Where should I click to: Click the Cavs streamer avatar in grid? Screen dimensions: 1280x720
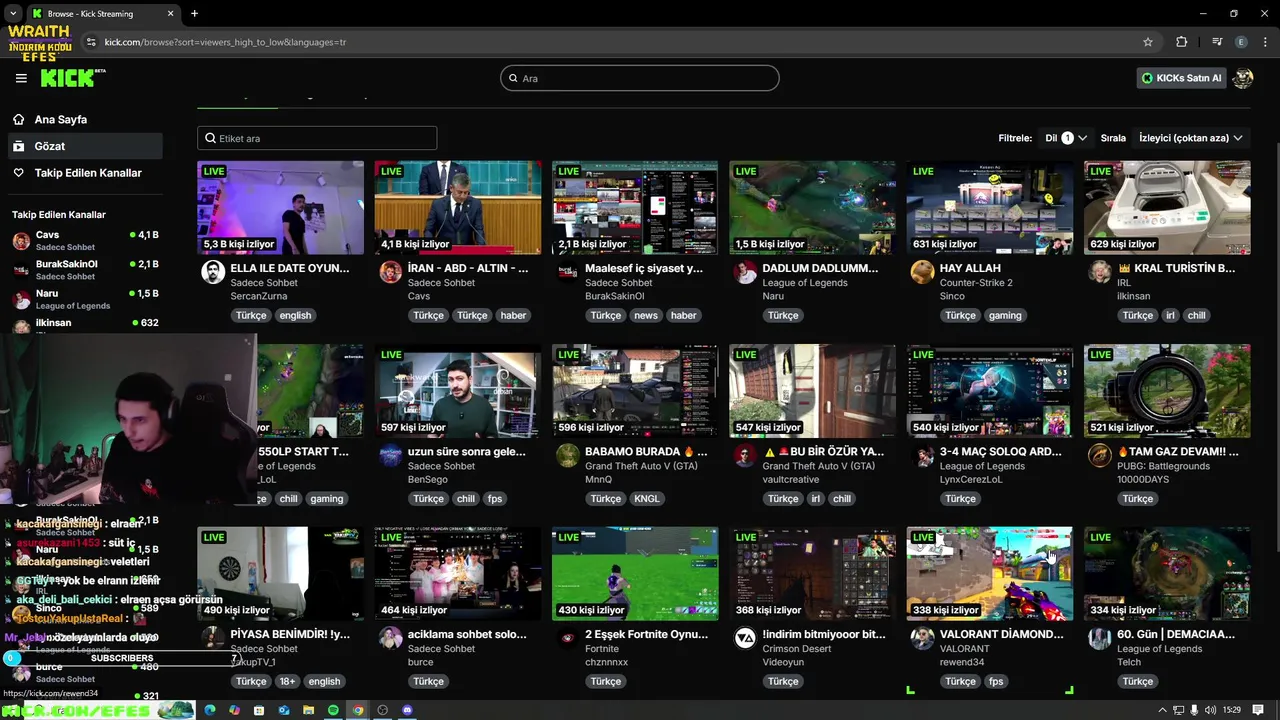click(x=390, y=272)
